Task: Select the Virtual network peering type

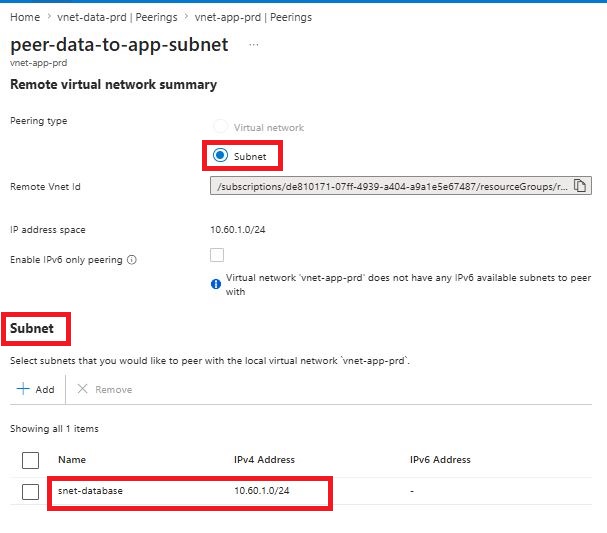Action: (221, 126)
